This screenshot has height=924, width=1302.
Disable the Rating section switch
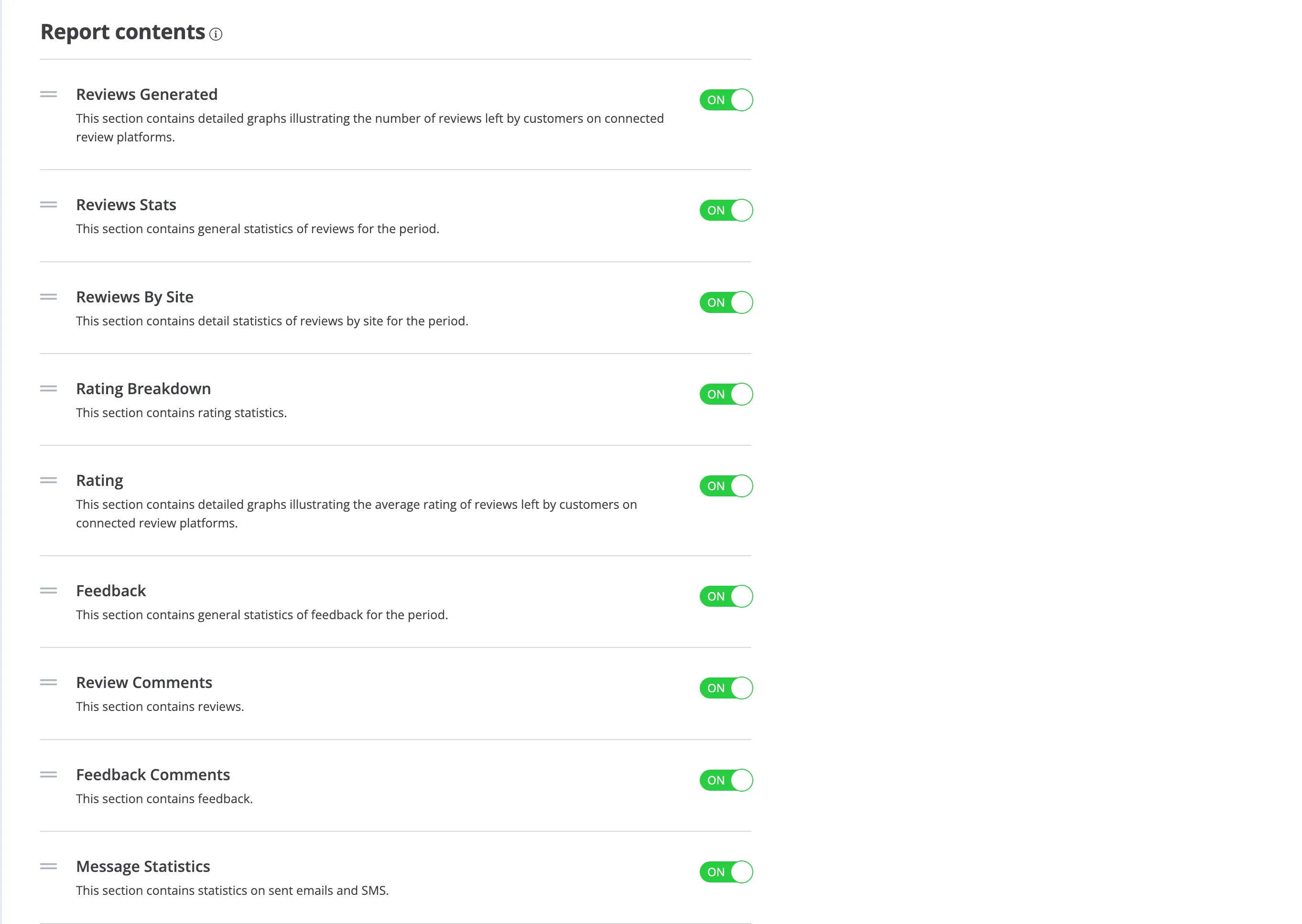point(726,486)
